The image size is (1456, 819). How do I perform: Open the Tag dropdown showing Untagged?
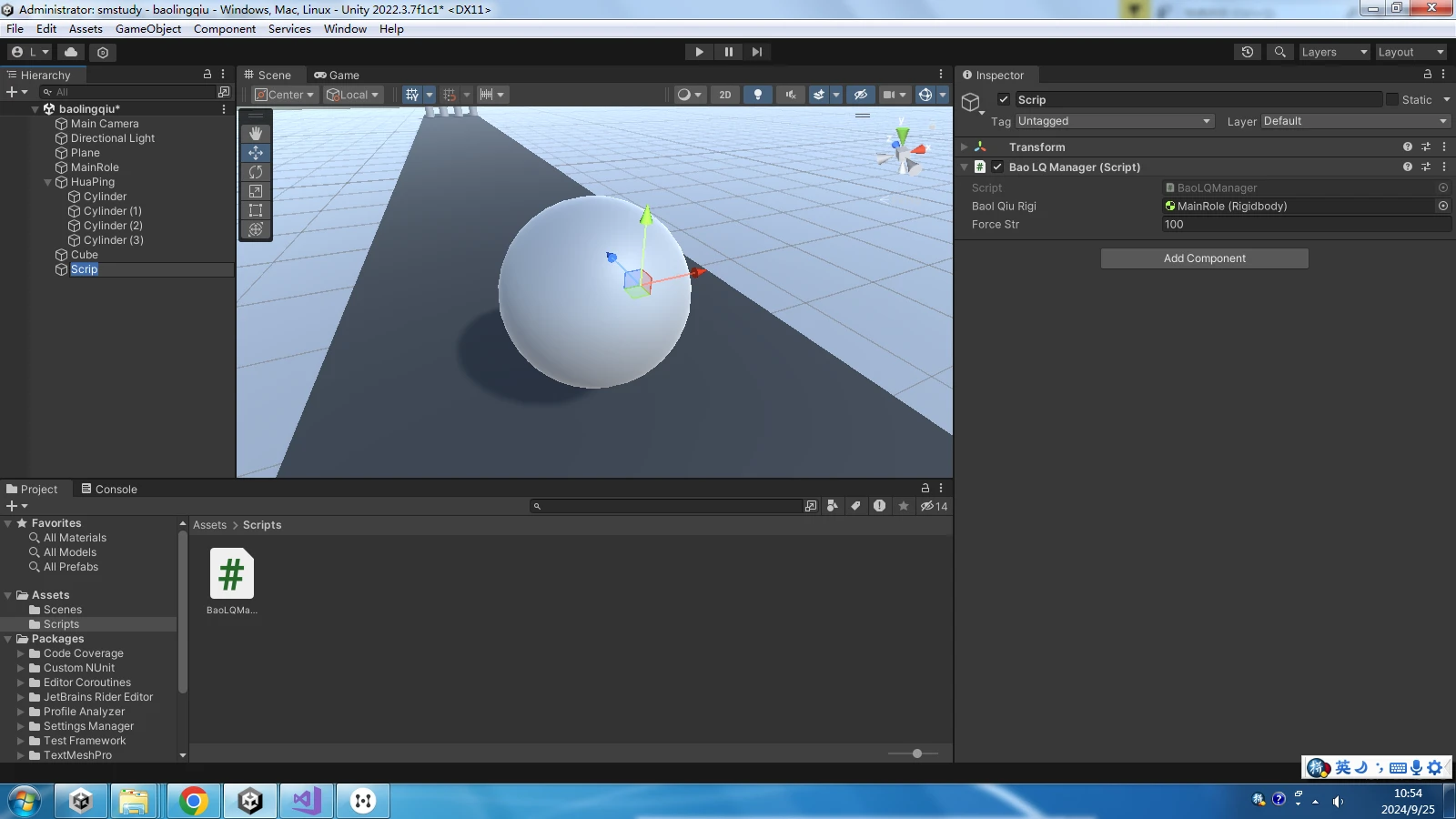(1115, 121)
